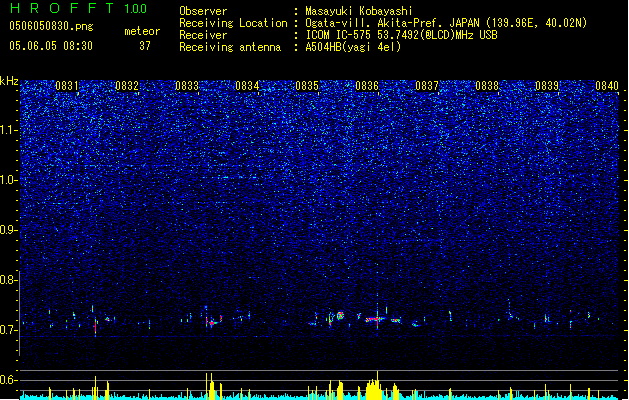Click the Receiving antenna label
The width and height of the screenshot is (629, 400).
coord(230,47)
